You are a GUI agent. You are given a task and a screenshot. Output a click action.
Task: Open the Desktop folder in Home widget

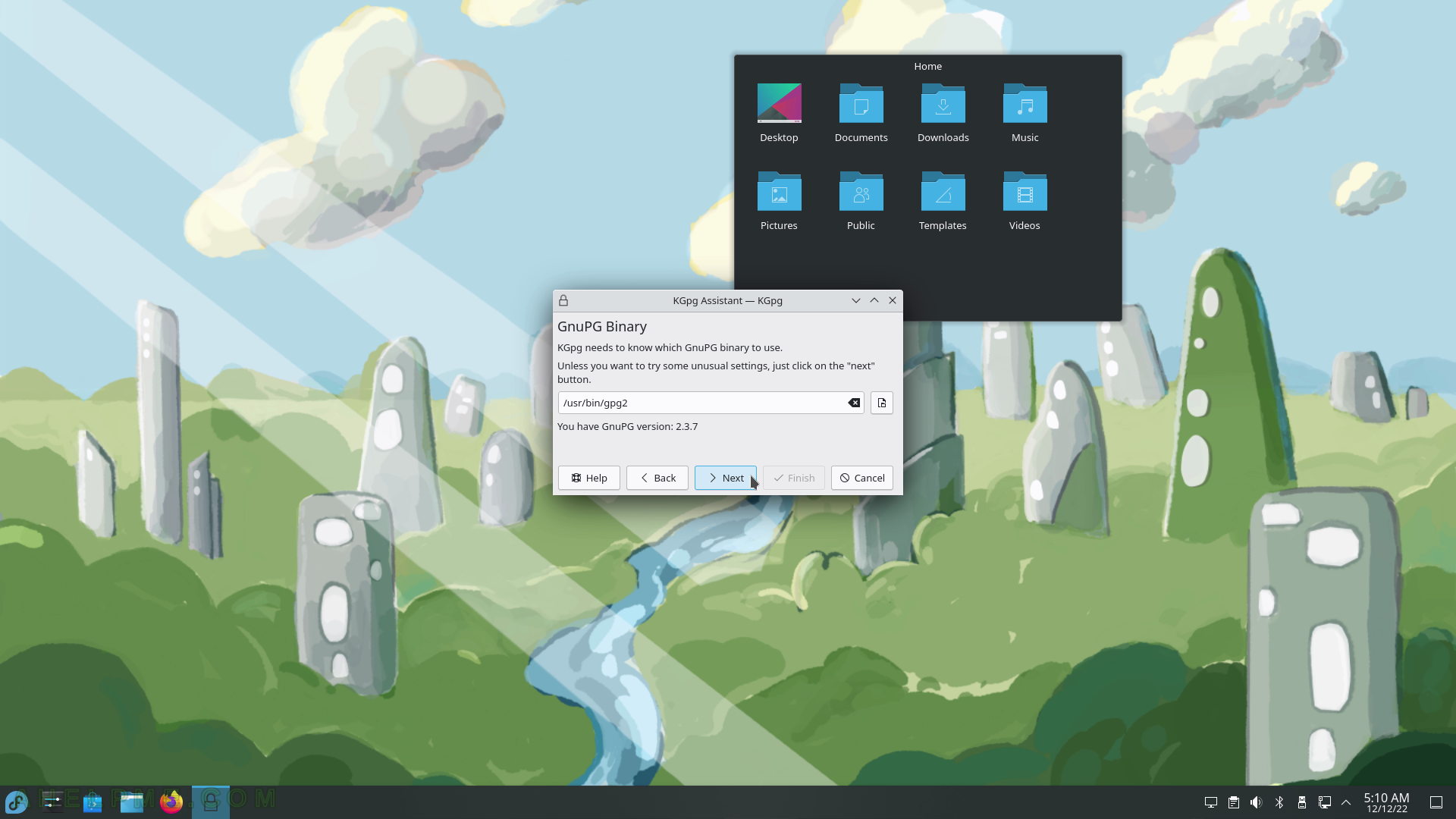[779, 113]
